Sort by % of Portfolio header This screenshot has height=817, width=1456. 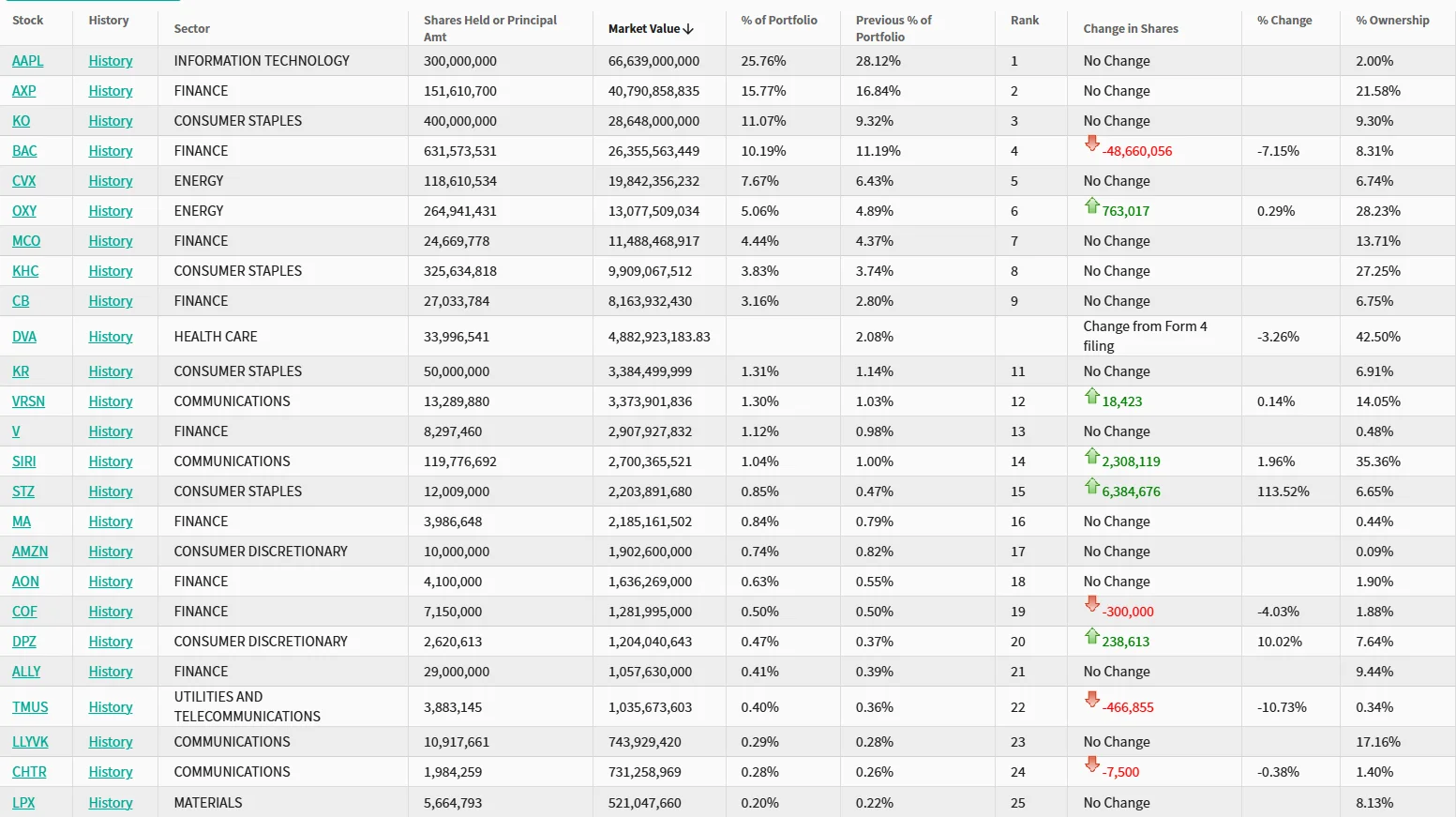coord(779,21)
